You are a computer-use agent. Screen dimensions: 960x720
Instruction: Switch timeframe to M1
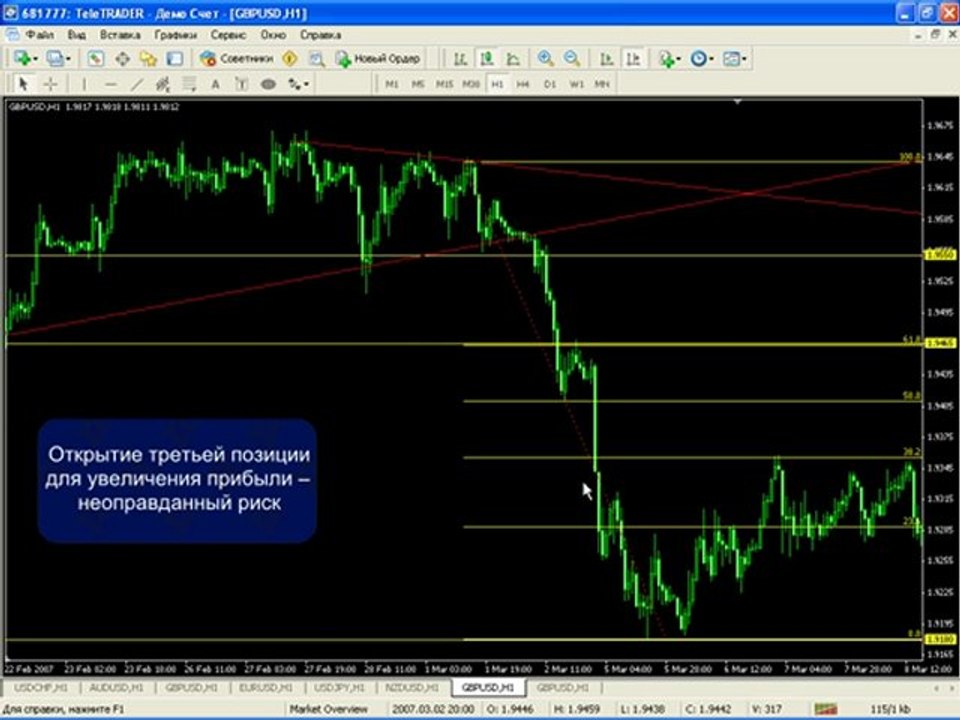[392, 84]
